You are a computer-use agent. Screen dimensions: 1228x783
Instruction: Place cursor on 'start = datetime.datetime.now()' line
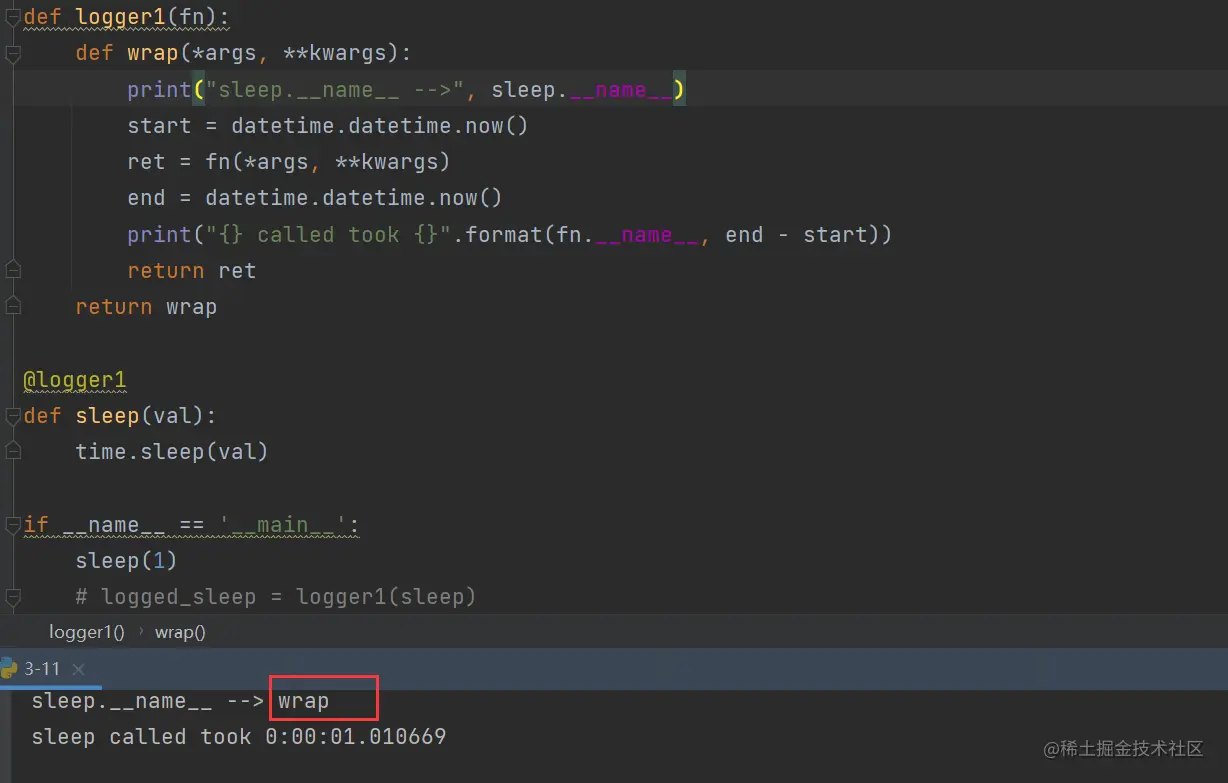tap(328, 126)
